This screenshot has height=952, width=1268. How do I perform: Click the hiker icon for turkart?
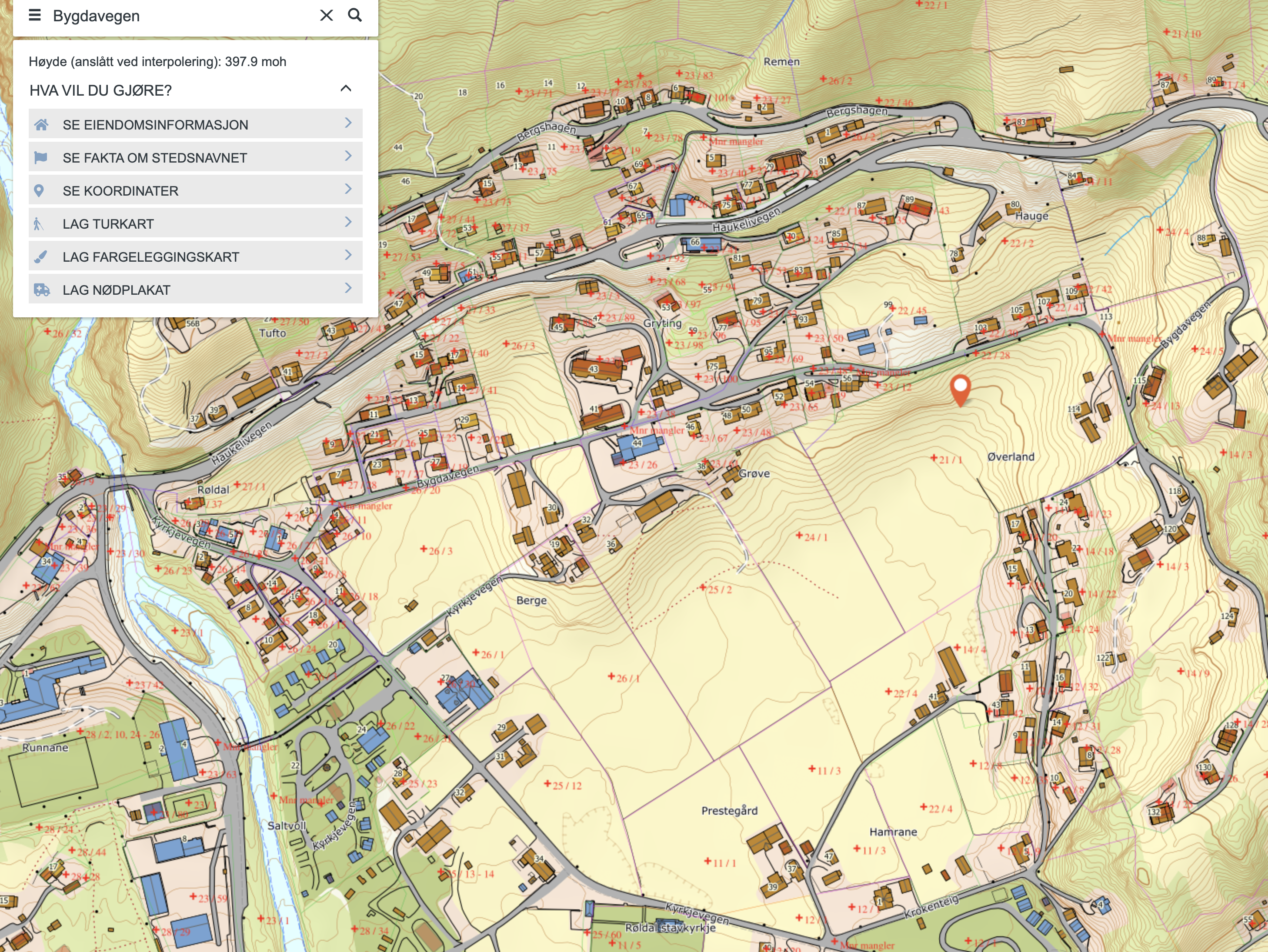38,223
